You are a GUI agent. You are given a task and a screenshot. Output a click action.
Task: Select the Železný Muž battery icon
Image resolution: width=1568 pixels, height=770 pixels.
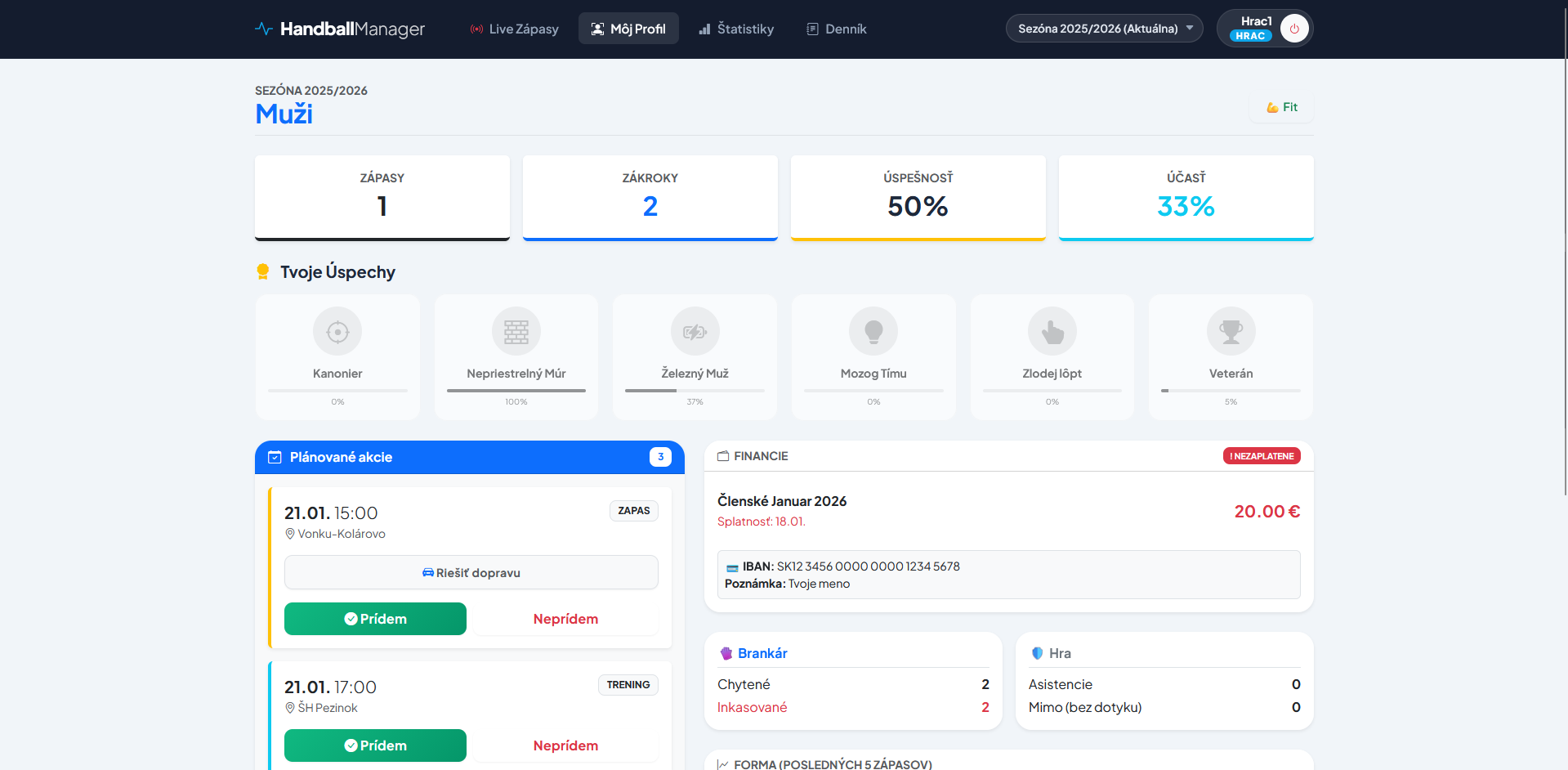[x=695, y=331]
